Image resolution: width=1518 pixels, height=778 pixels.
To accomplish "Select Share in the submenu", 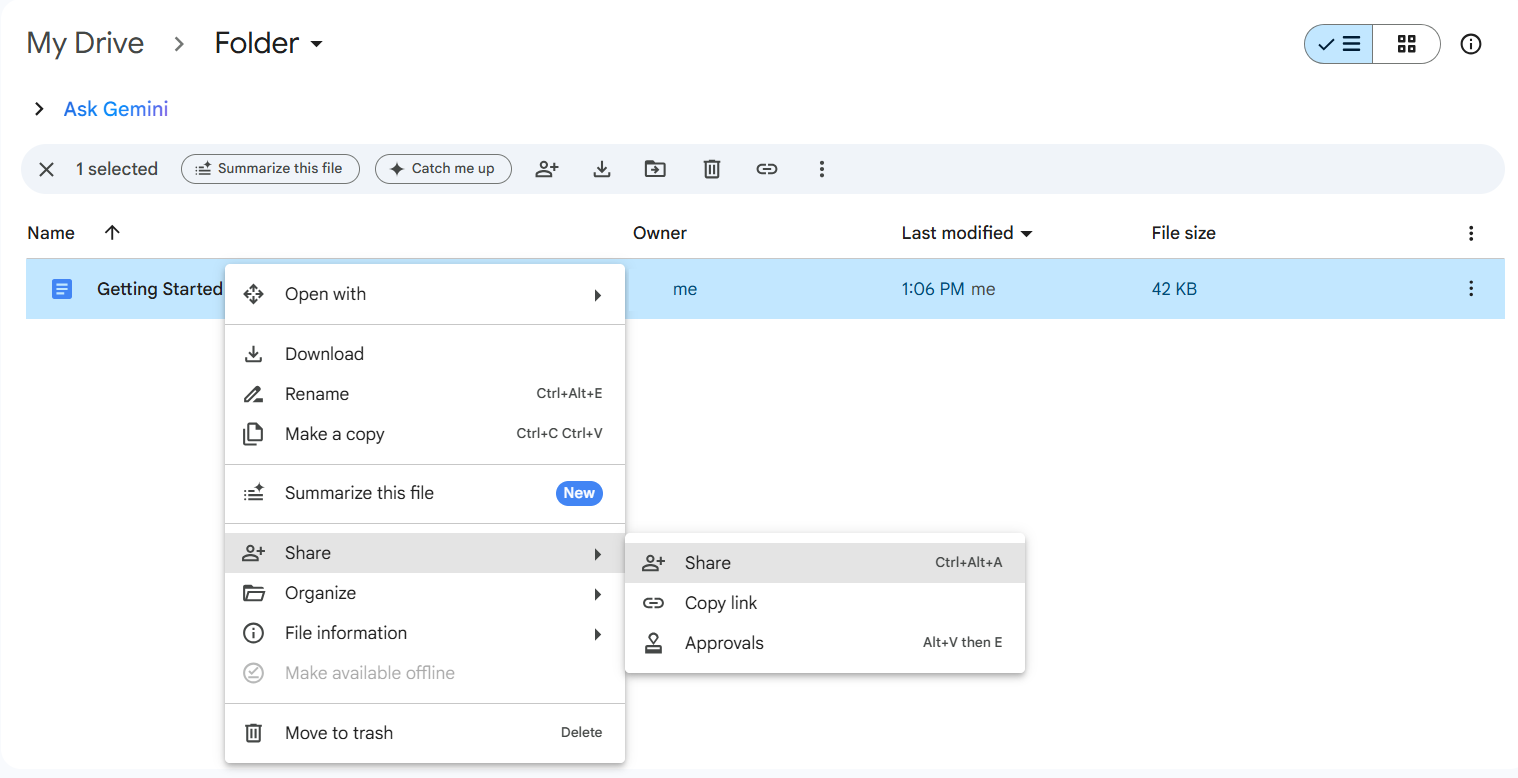I will coord(825,563).
